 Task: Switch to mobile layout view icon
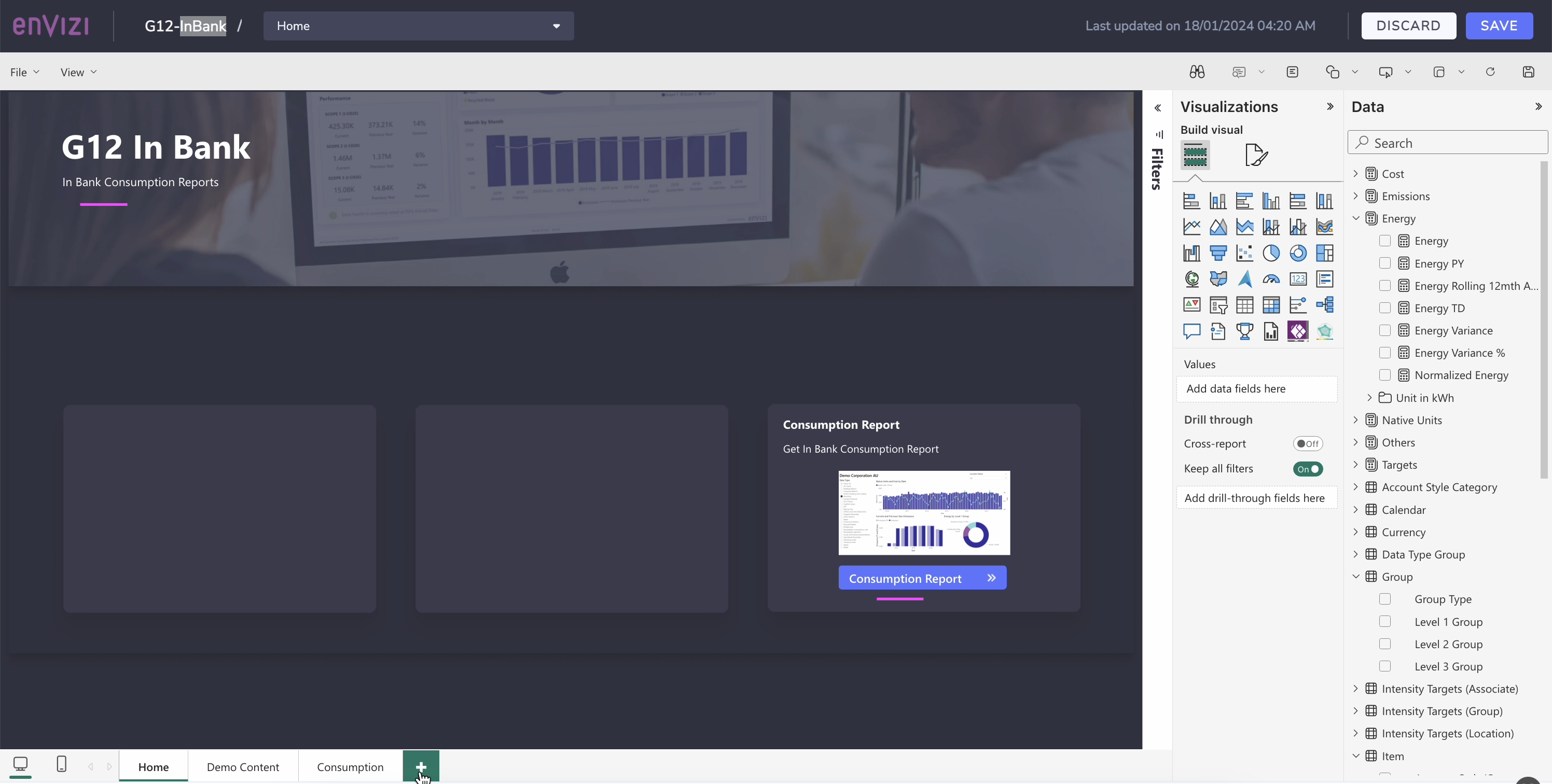61,764
